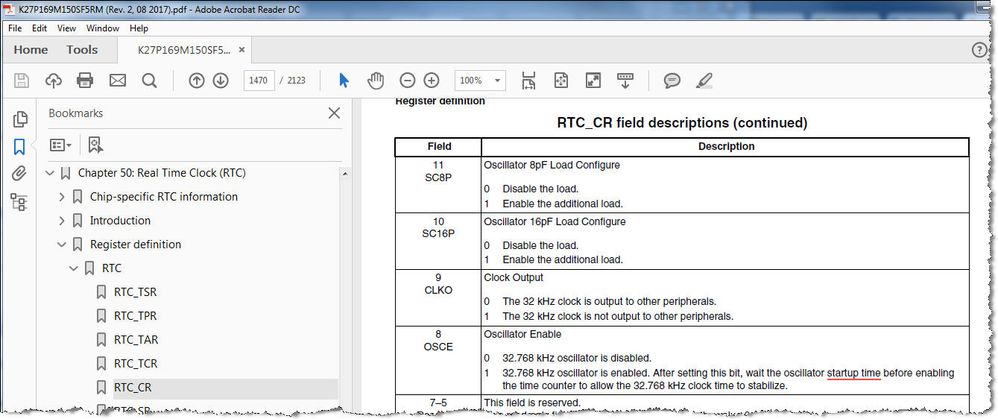Switch to the Home tab
The height and width of the screenshot is (419, 998).
[31, 50]
